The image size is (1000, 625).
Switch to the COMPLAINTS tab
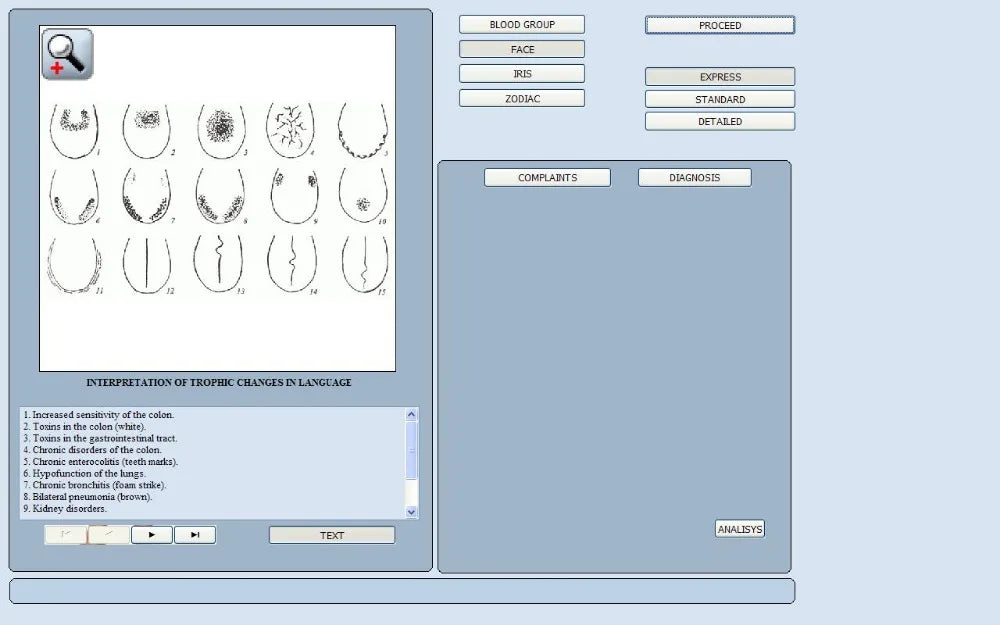(x=547, y=178)
